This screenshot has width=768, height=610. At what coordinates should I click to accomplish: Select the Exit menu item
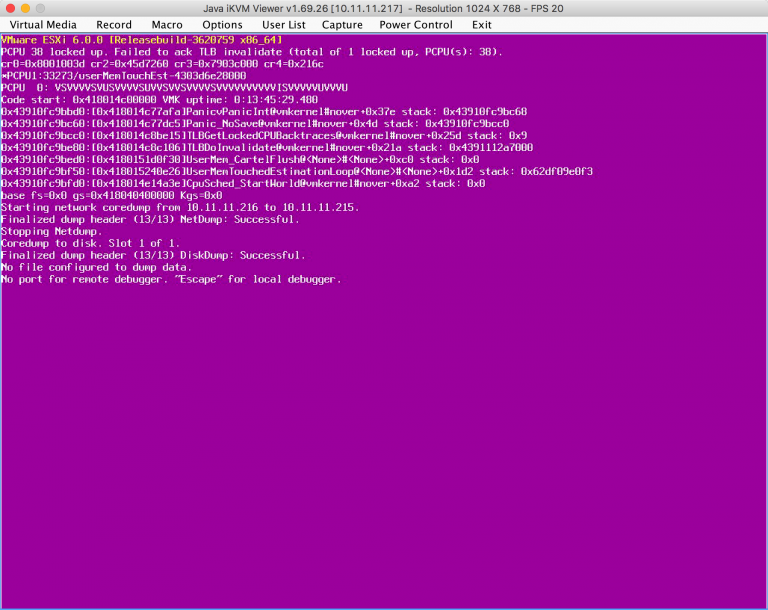point(482,24)
